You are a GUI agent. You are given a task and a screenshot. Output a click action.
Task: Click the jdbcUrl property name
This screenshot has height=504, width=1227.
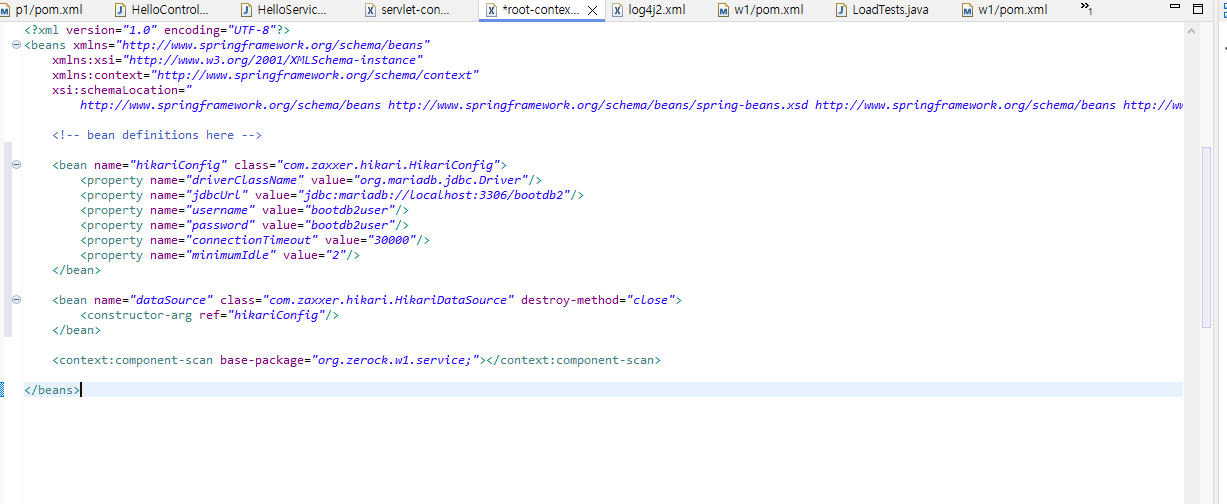[213, 195]
